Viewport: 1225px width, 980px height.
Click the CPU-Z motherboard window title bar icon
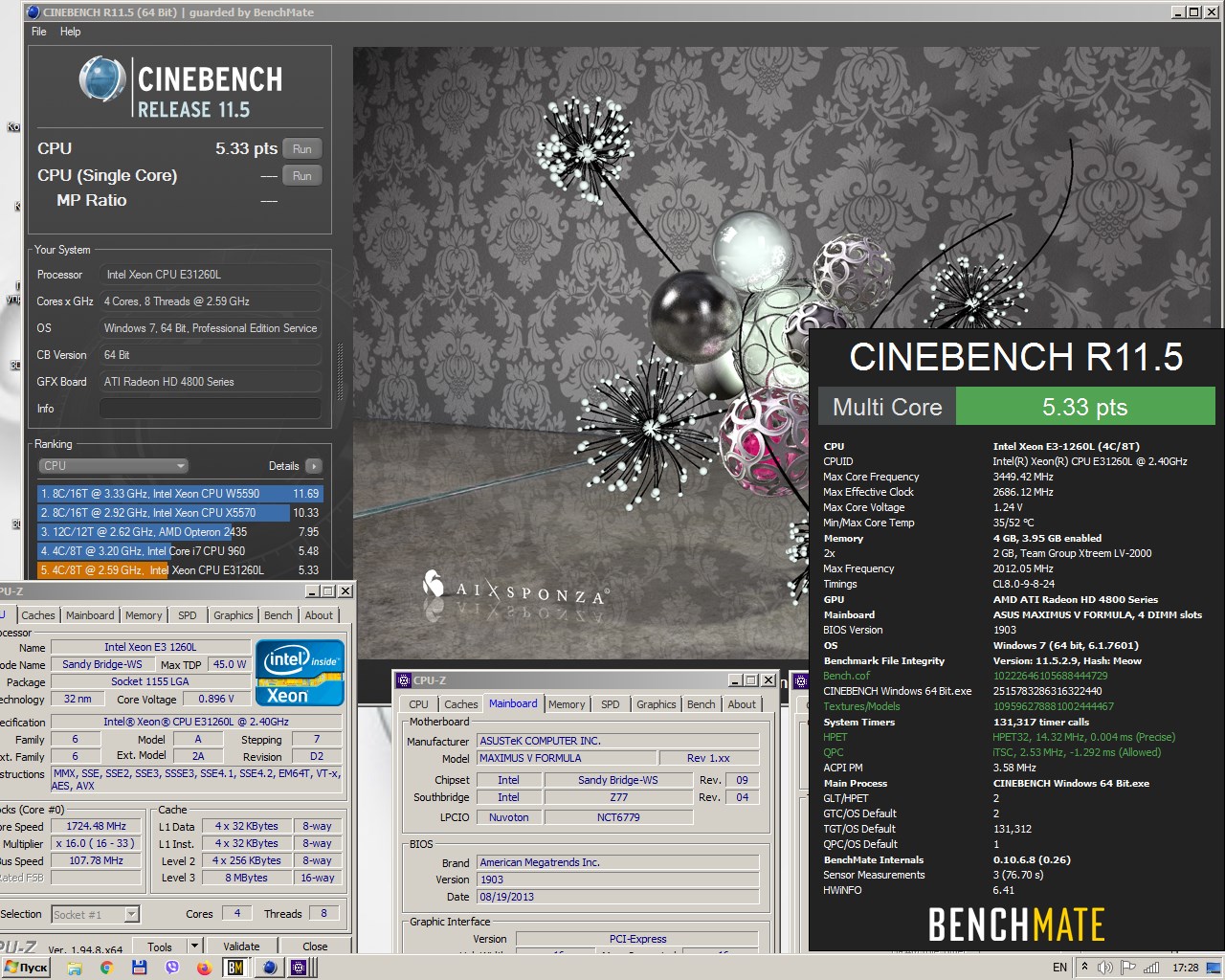pos(403,680)
